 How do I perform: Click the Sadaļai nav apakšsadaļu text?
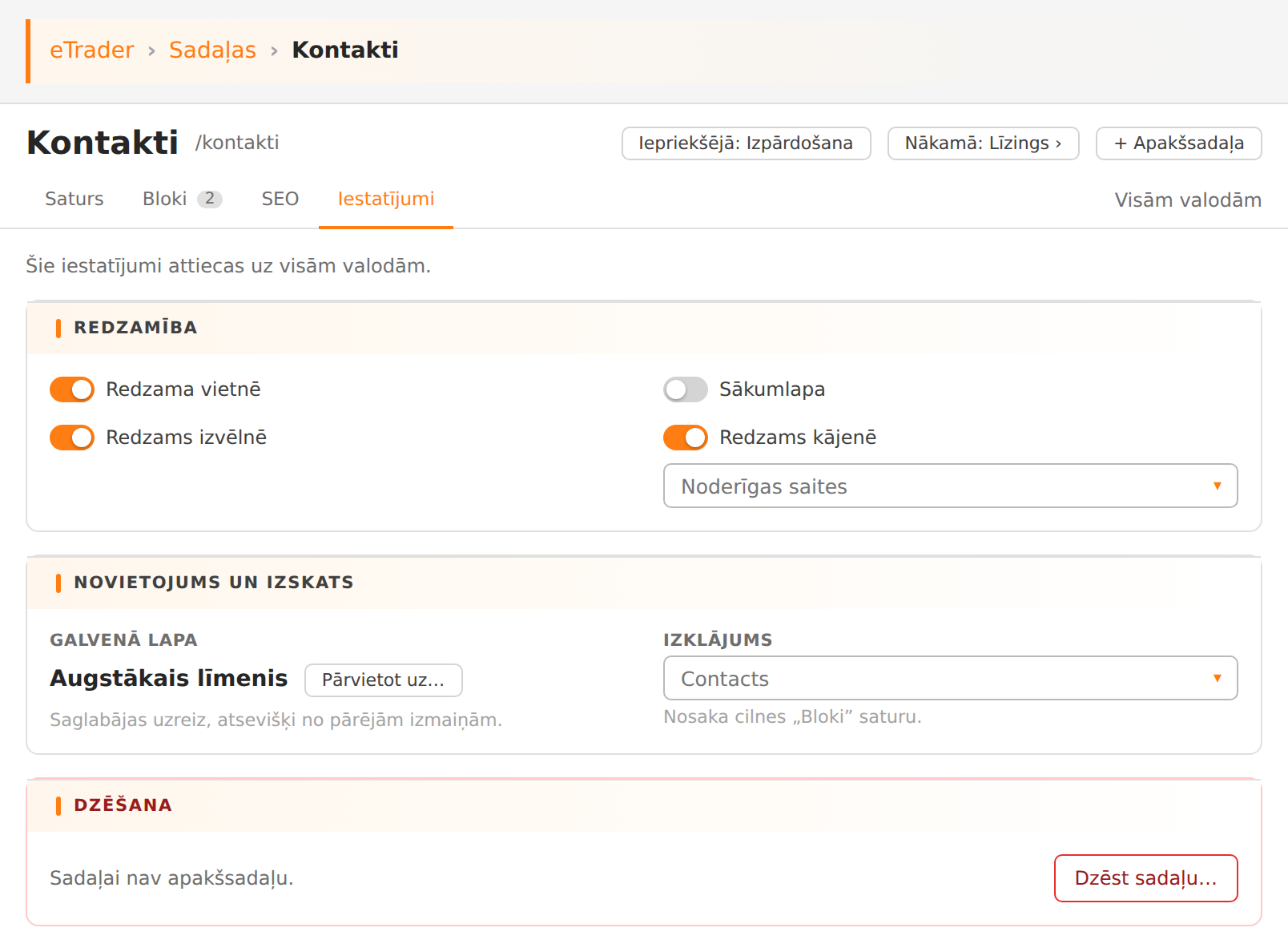[171, 878]
